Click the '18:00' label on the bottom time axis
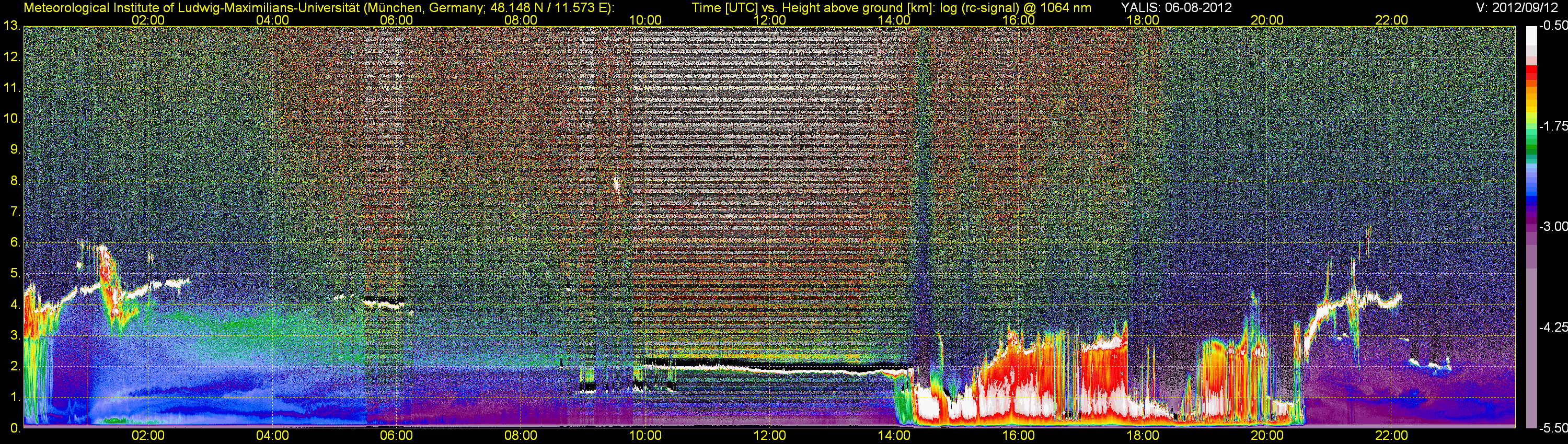This screenshot has width=1568, height=444. 1143,436
